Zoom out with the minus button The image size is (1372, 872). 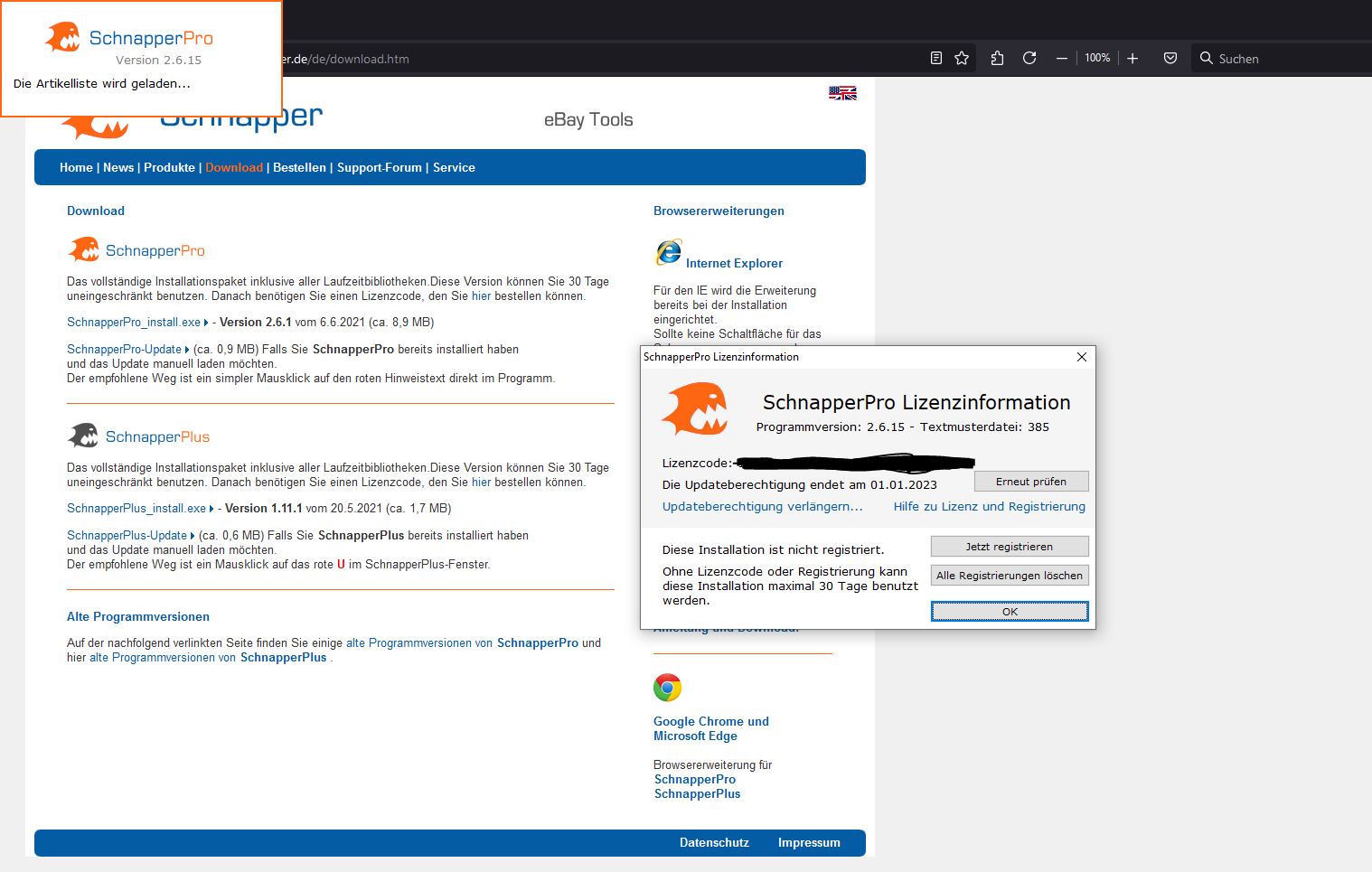1062,58
